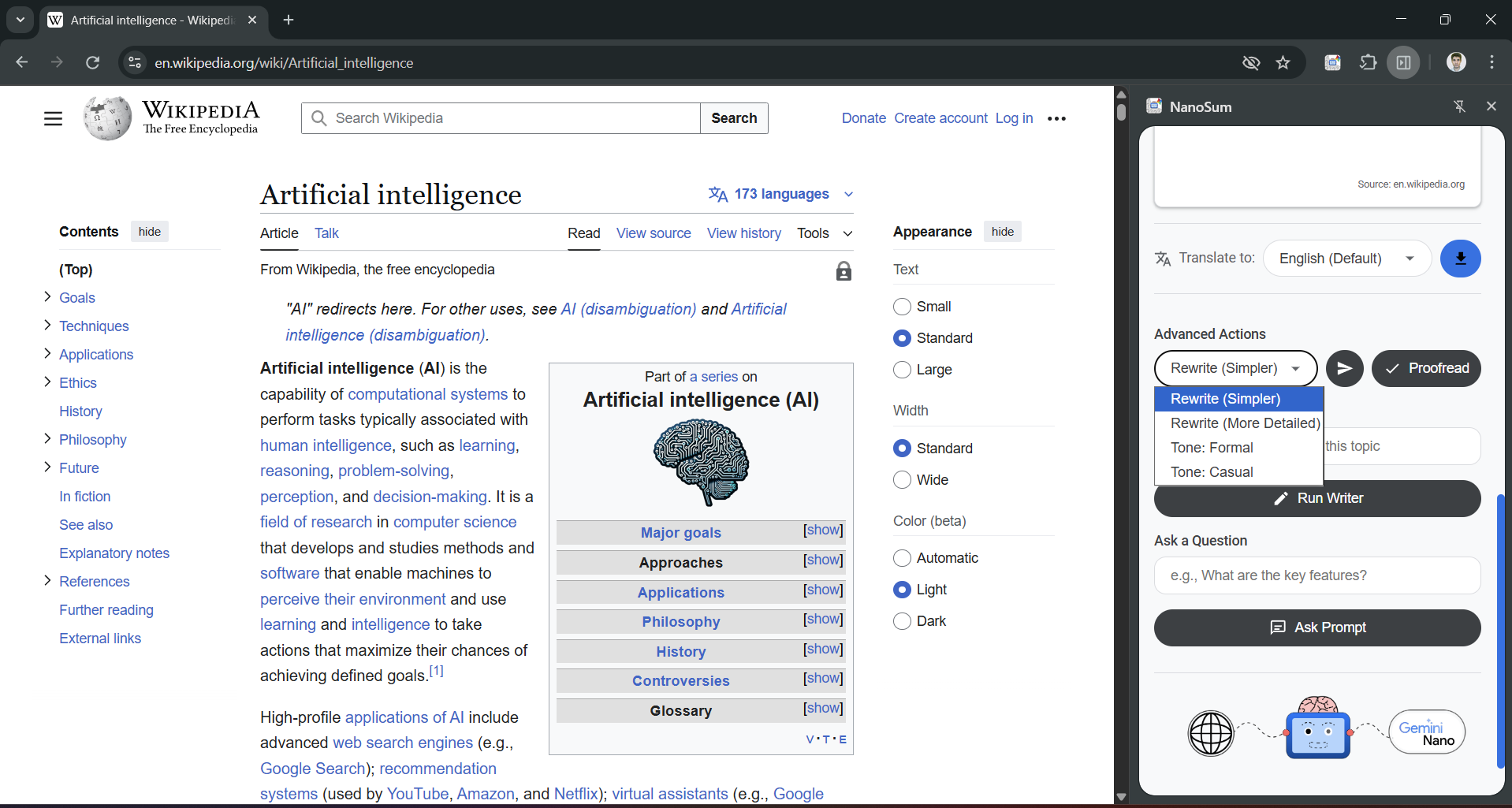Click the eye-slash tracking protection icon
This screenshot has width=1512, height=808.
coord(1250,62)
